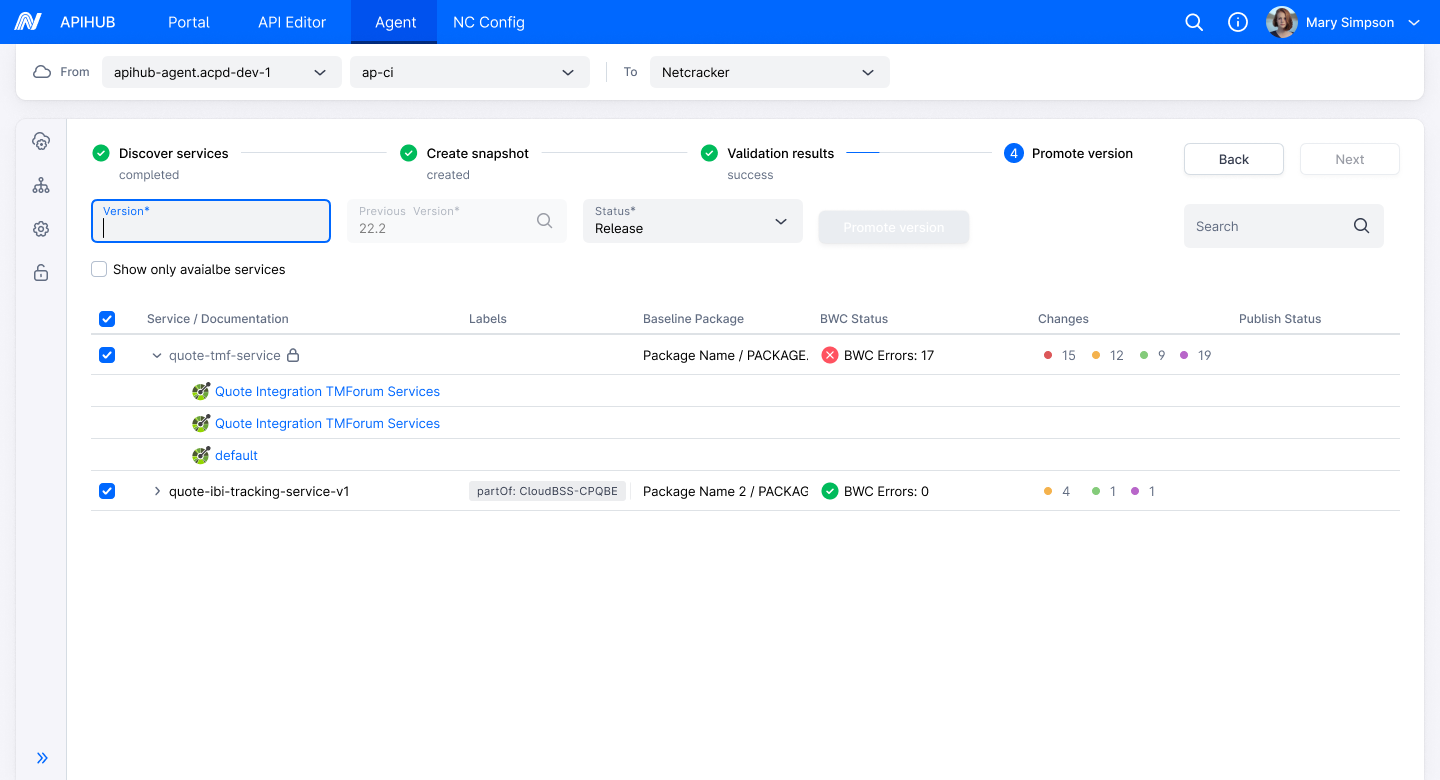This screenshot has width=1440, height=780.
Task: Click the purple changes dot 19
Action: click(x=1184, y=355)
